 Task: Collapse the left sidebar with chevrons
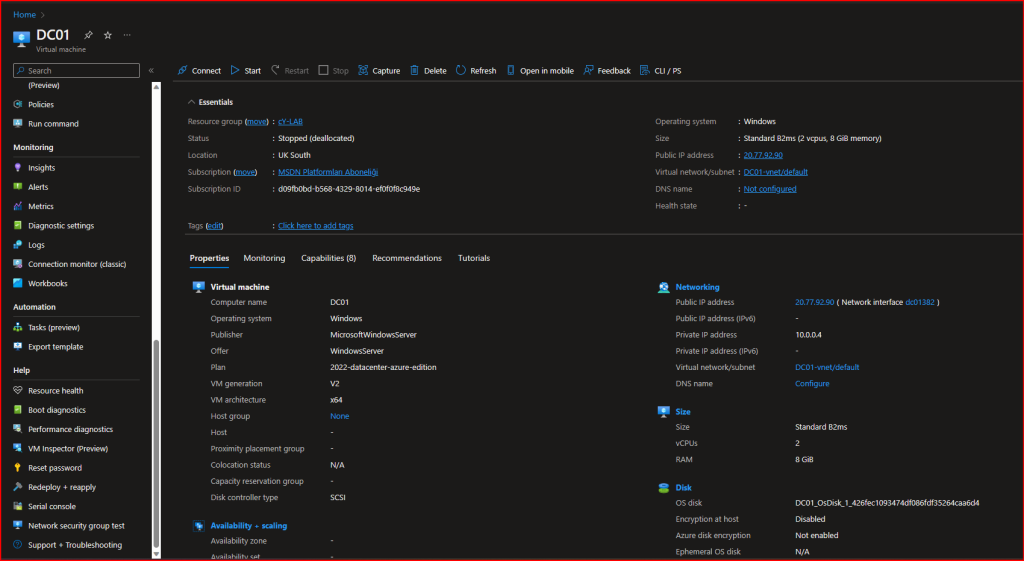click(151, 71)
